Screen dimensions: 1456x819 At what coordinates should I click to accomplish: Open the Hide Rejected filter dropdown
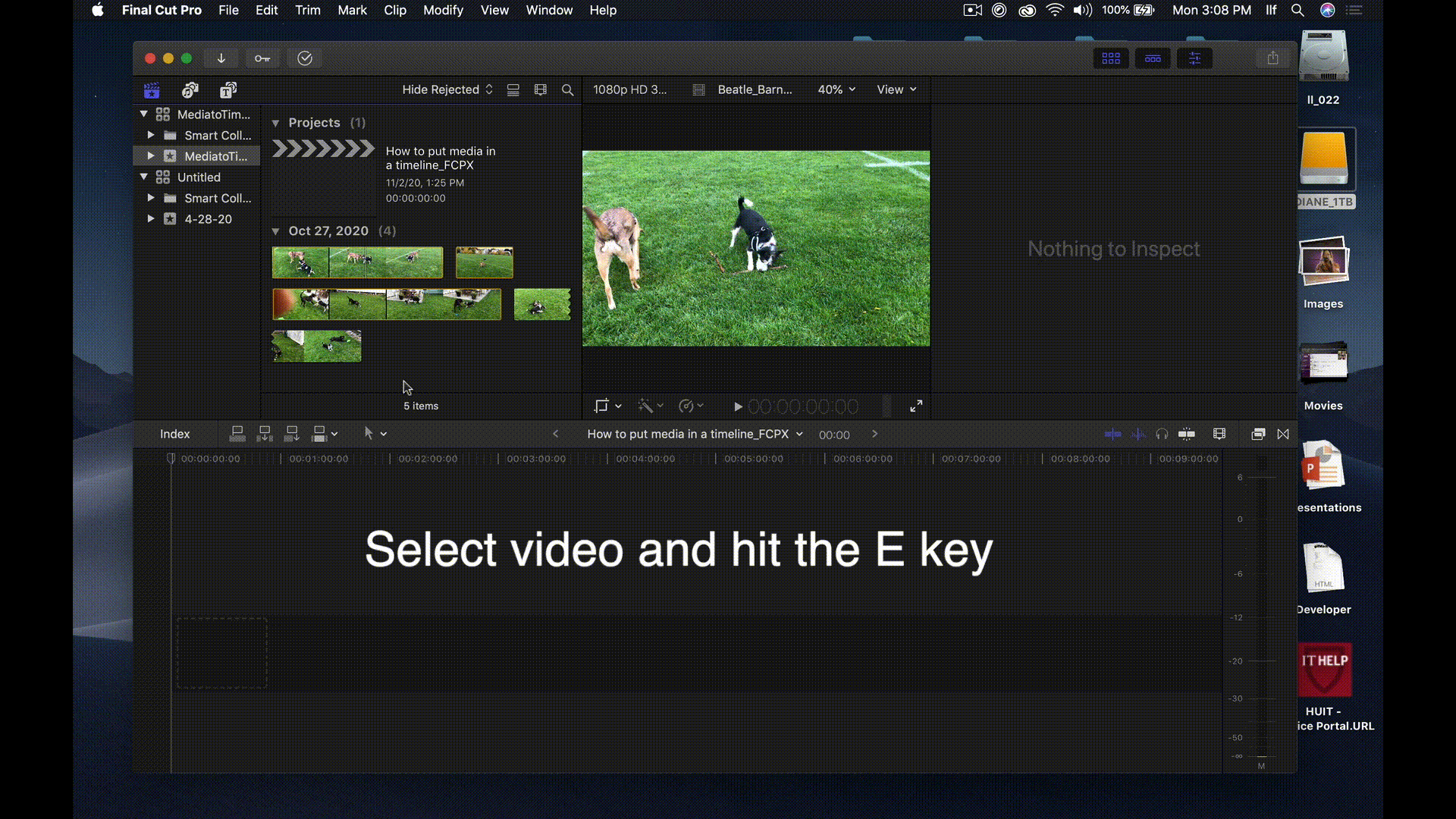(x=447, y=89)
